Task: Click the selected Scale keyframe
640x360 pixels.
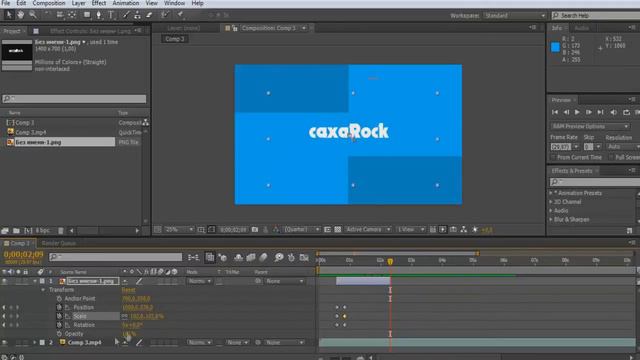Action: point(344,316)
